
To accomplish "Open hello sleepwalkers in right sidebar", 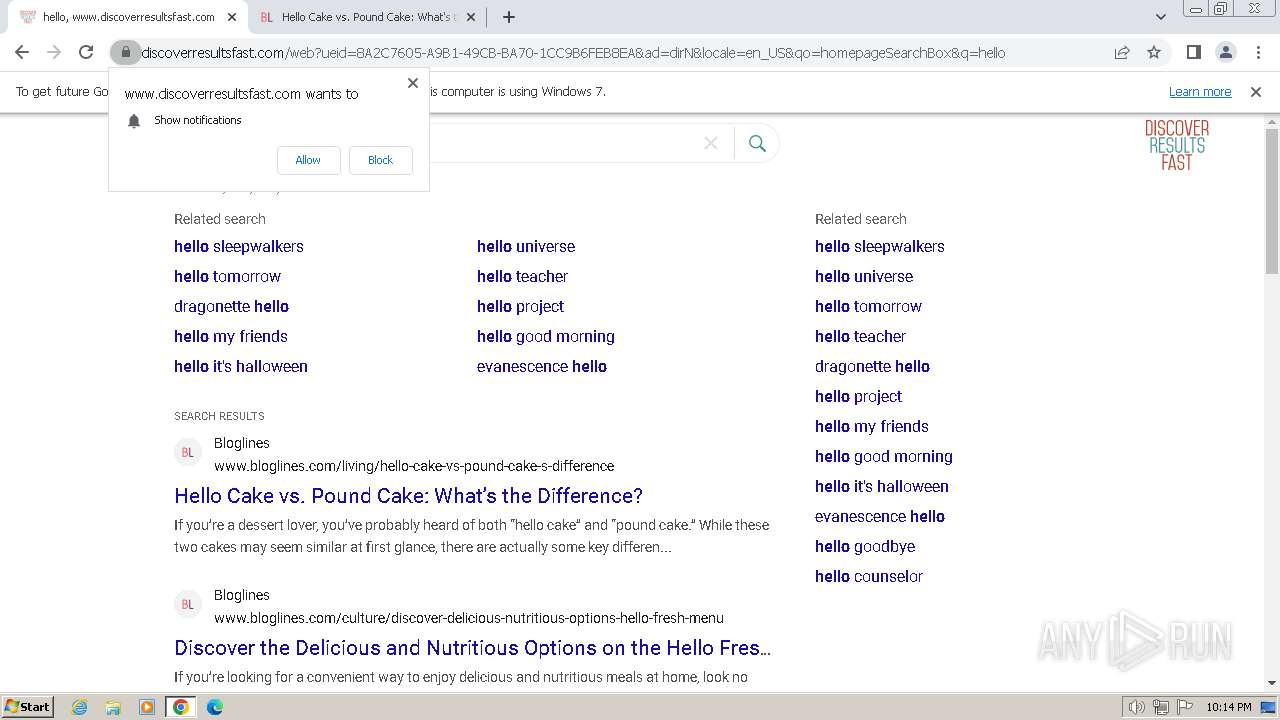I will pos(879,246).
